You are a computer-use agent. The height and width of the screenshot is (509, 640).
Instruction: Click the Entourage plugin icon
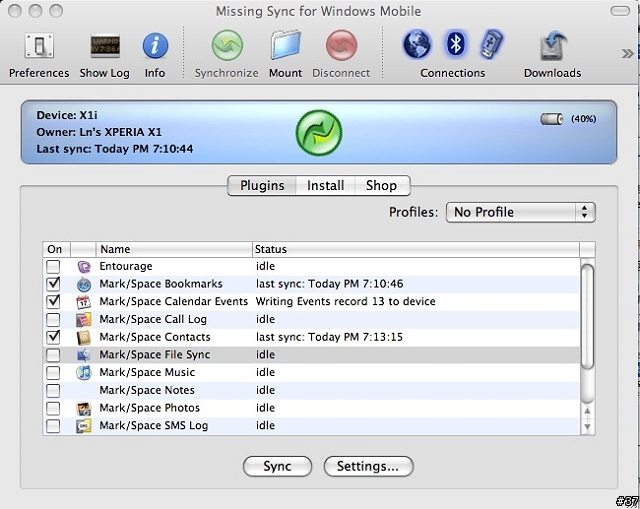(84, 267)
